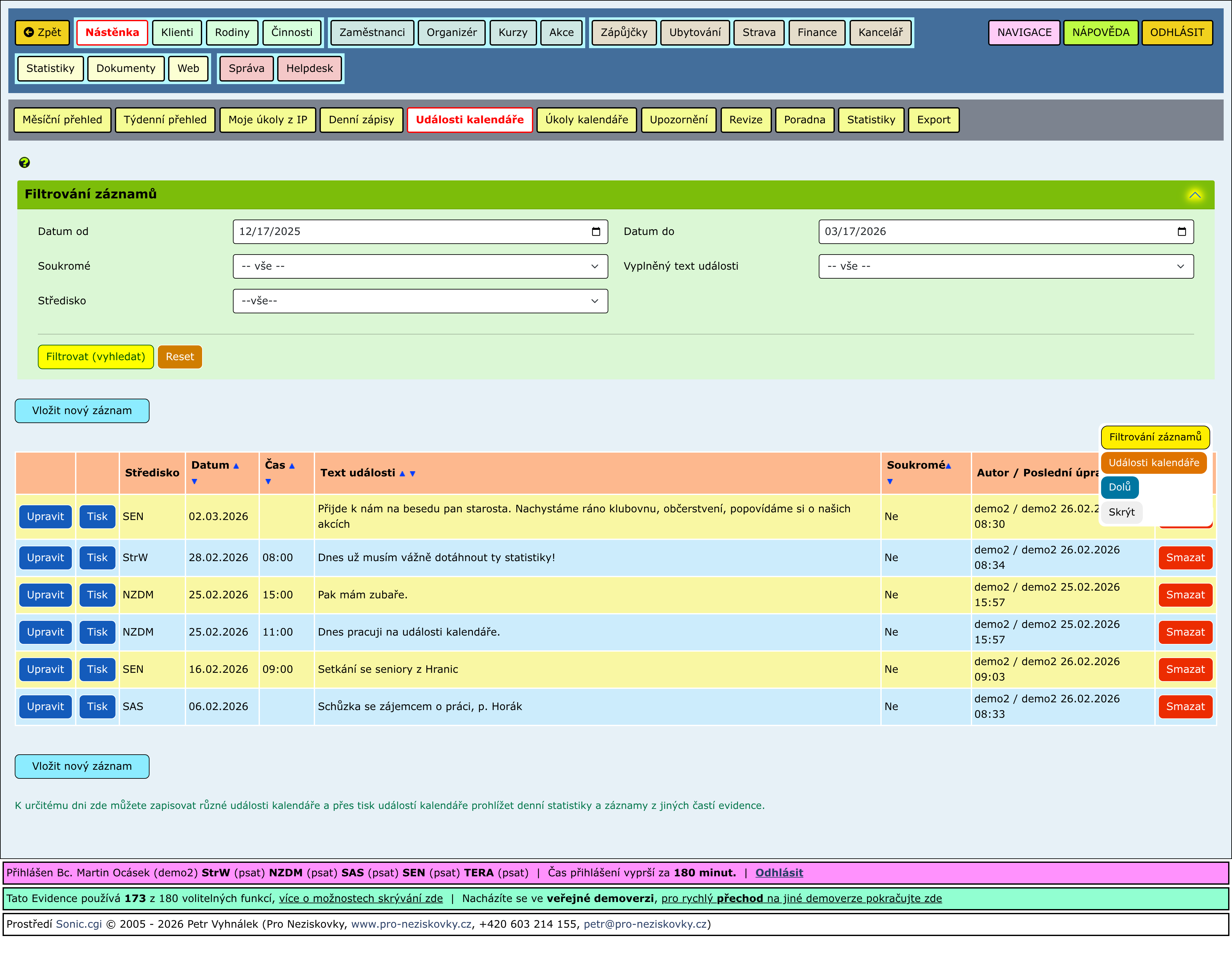Open the Organizér menu item
The image size is (1232, 954).
point(451,32)
